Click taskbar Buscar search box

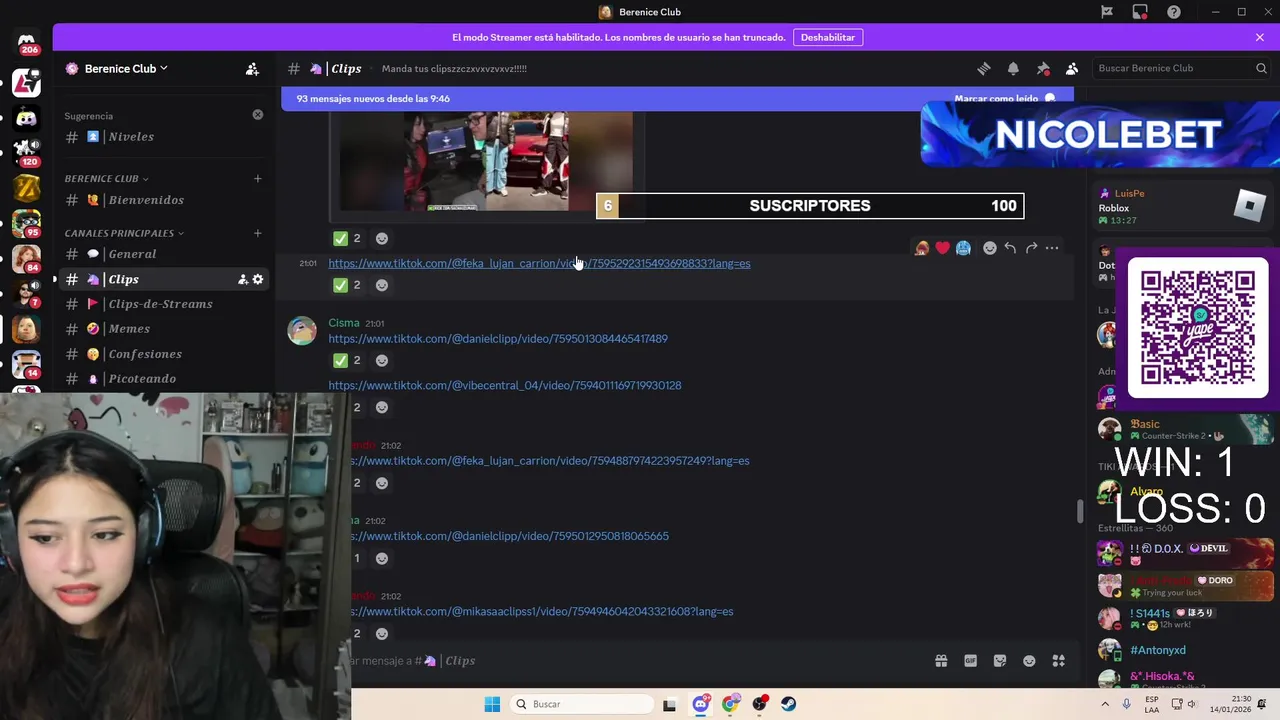click(x=580, y=704)
